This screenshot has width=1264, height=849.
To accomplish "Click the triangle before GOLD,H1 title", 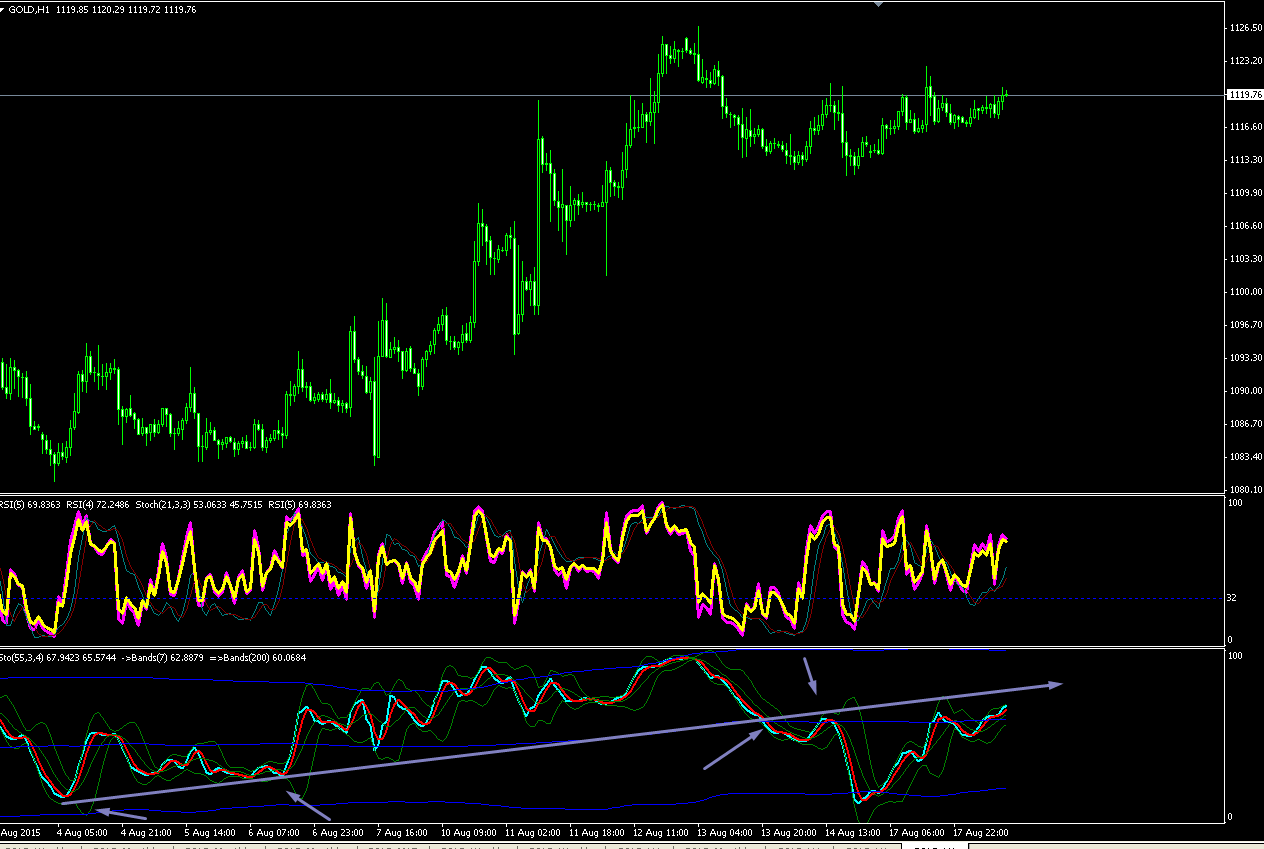I will 3,8.
